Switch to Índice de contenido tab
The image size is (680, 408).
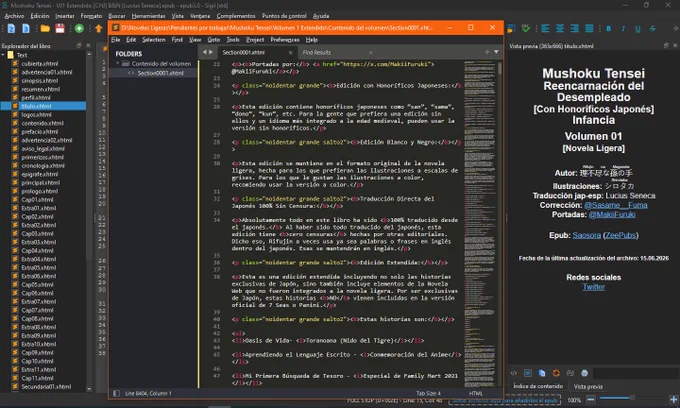[x=538, y=386]
